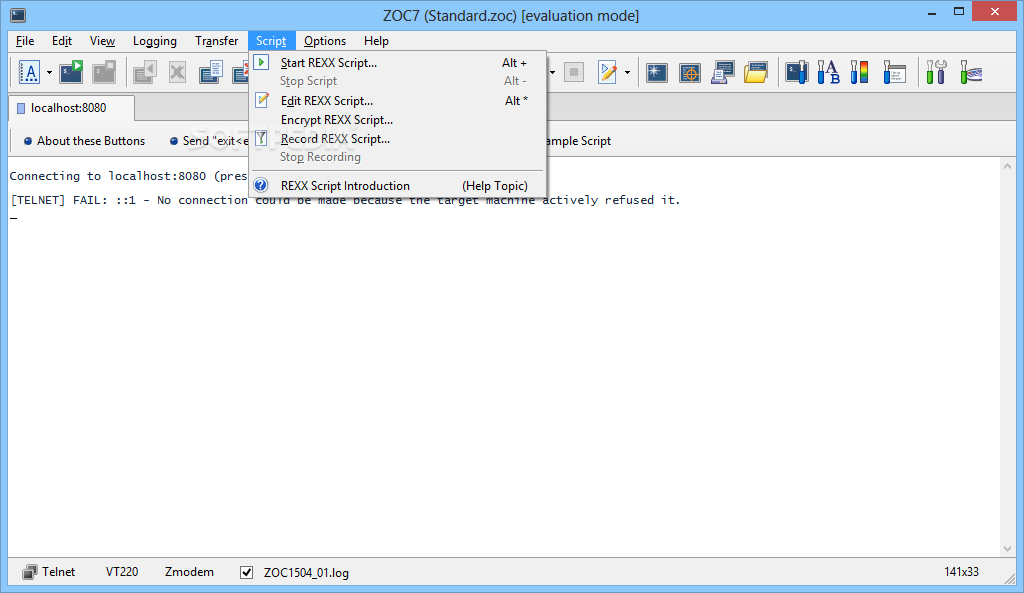
Task: Open the Edit menu
Action: (x=62, y=40)
